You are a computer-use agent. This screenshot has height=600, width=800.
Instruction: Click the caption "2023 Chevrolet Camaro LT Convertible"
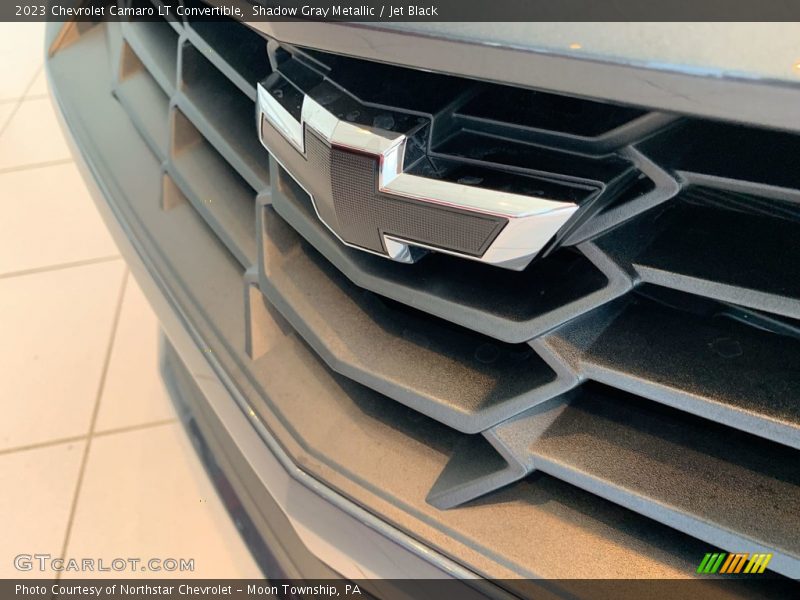(x=129, y=11)
